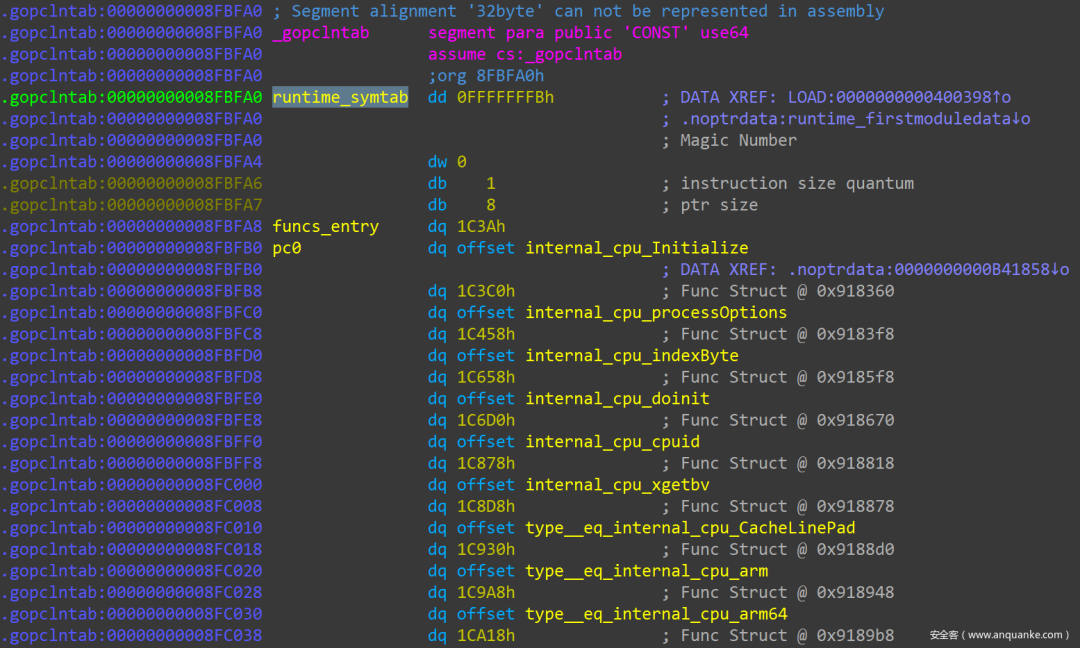Screen dimensions: 1080x648
Task: Click the Func Struct @ 0x918878 comment
Action: 787,506
